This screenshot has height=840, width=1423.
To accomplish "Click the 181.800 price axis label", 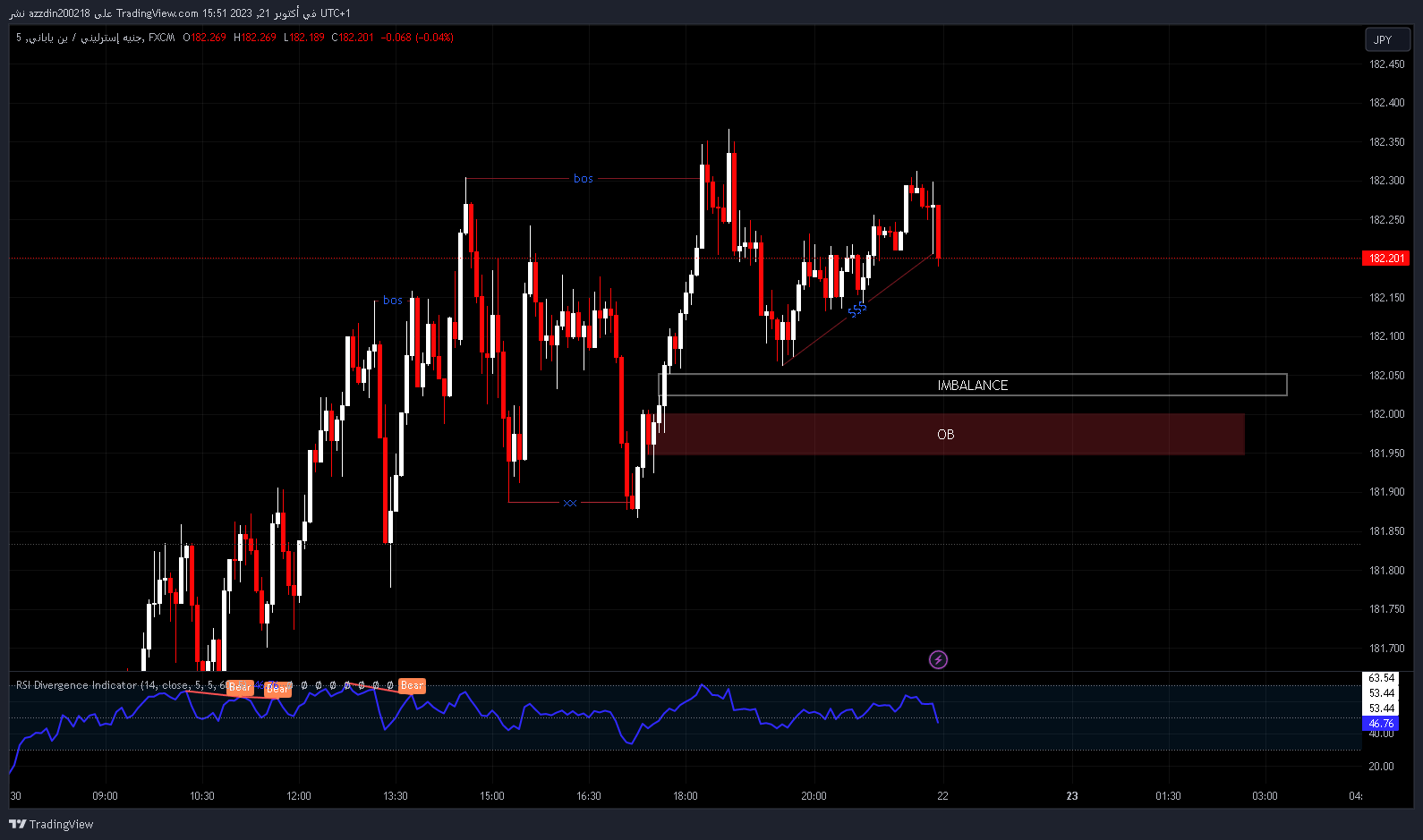I will click(1387, 571).
